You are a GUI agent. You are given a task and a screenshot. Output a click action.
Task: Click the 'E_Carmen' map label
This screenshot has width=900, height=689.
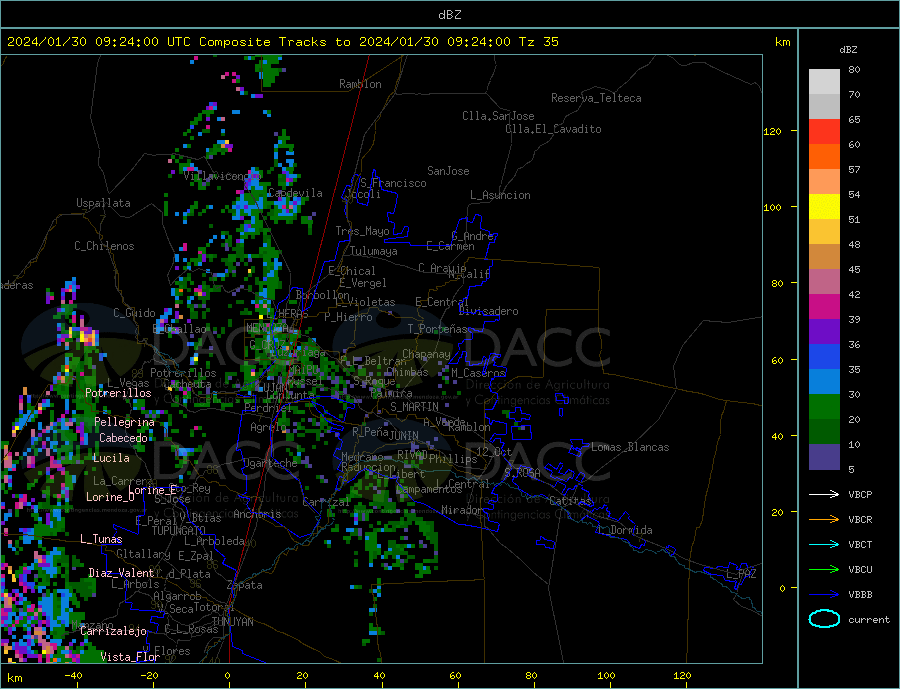tap(450, 246)
